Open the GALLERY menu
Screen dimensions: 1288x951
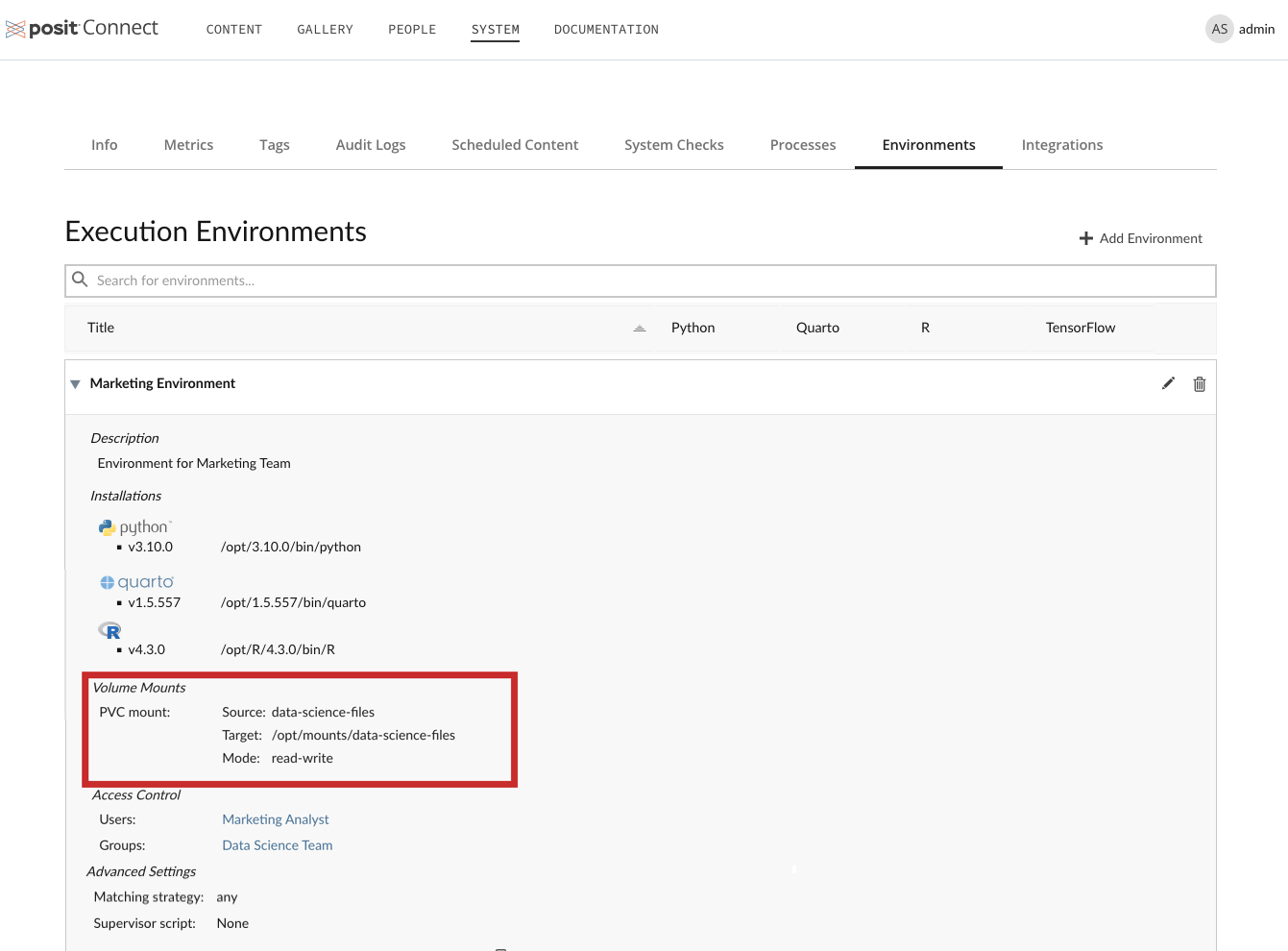[325, 30]
